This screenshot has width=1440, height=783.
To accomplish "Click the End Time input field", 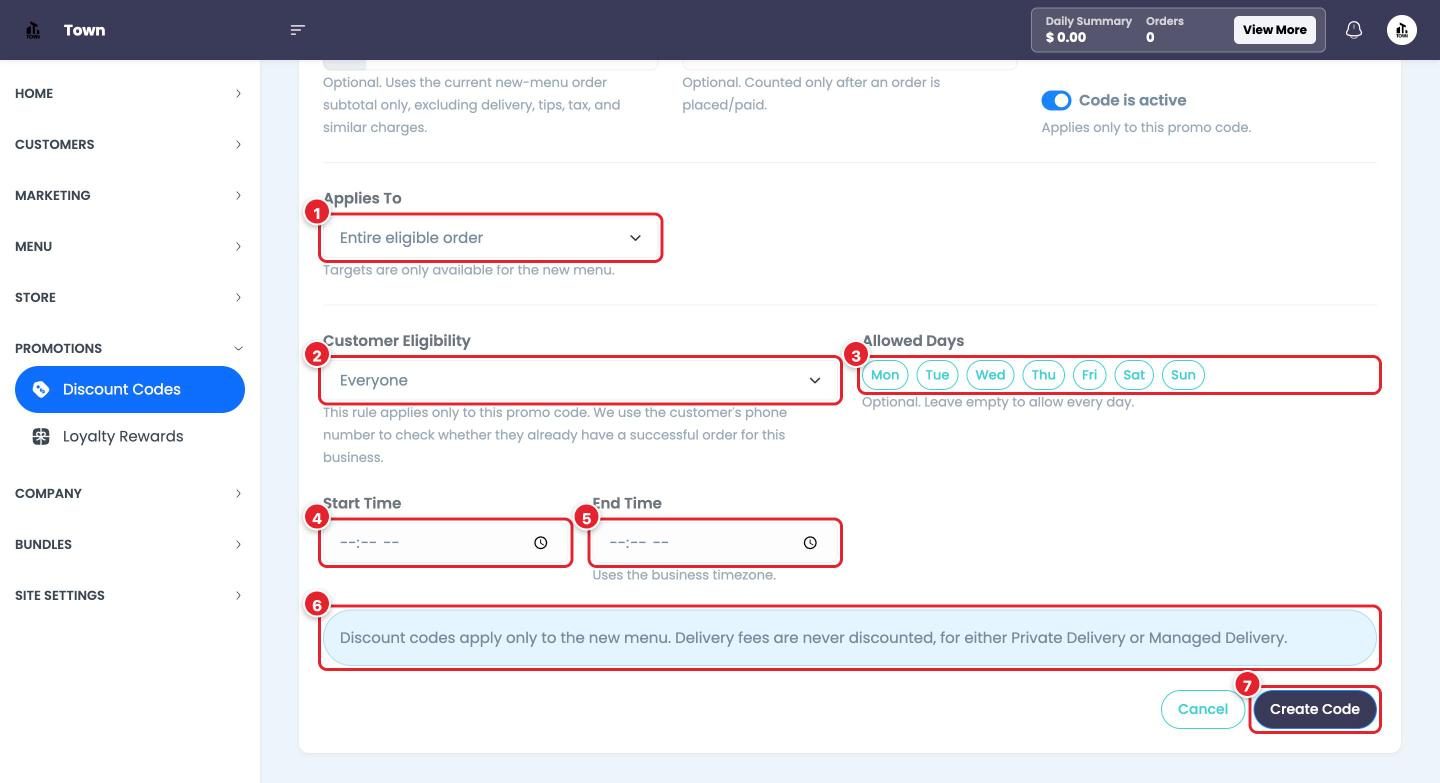I will pos(715,543).
